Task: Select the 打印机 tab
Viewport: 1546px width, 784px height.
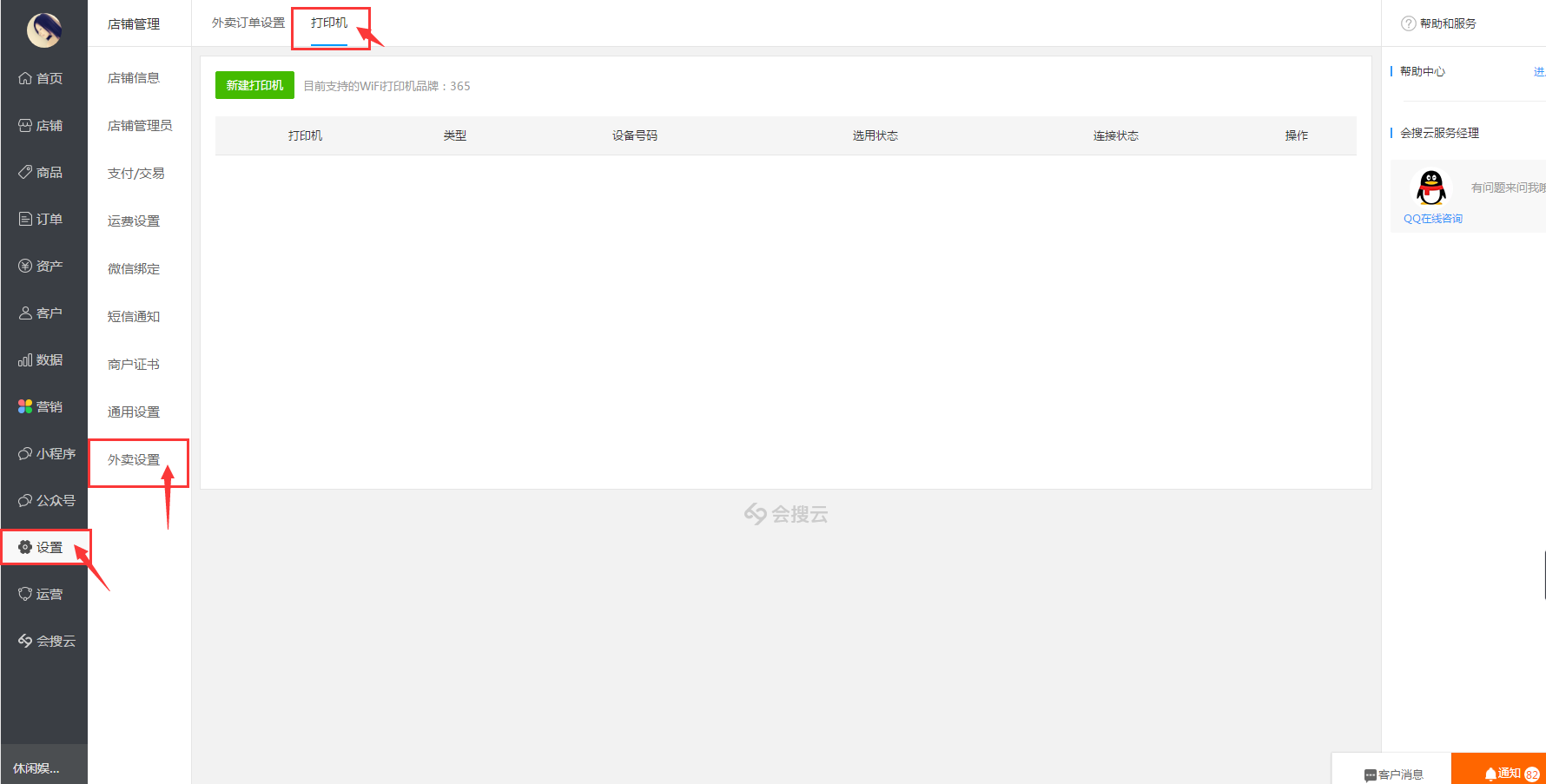Action: [329, 23]
